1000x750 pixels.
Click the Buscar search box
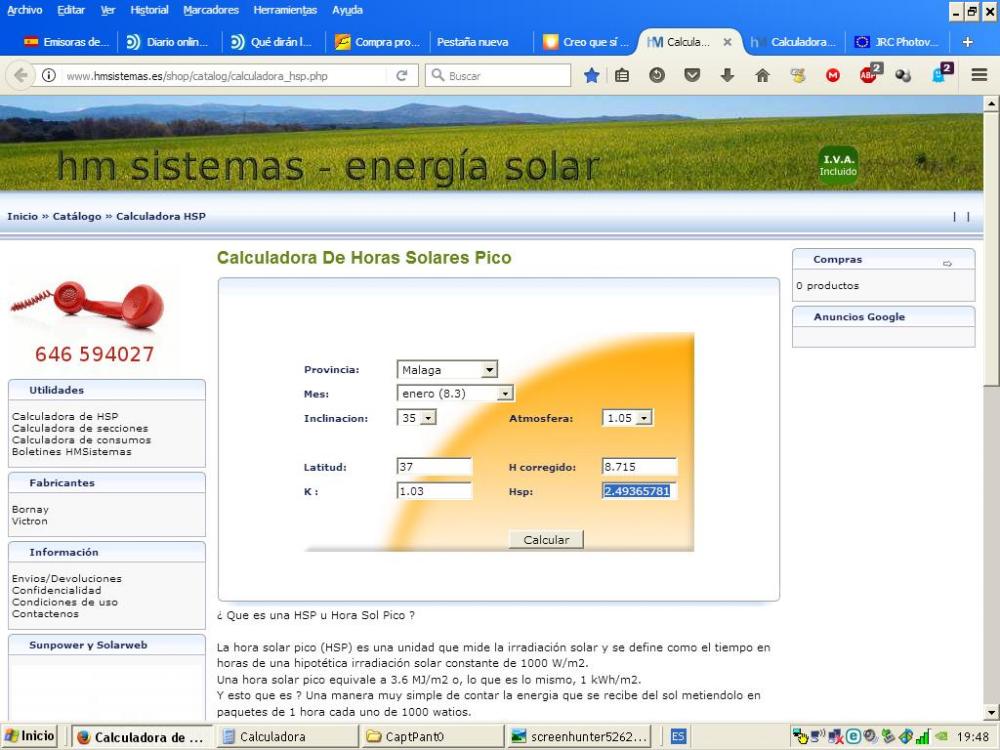point(498,75)
